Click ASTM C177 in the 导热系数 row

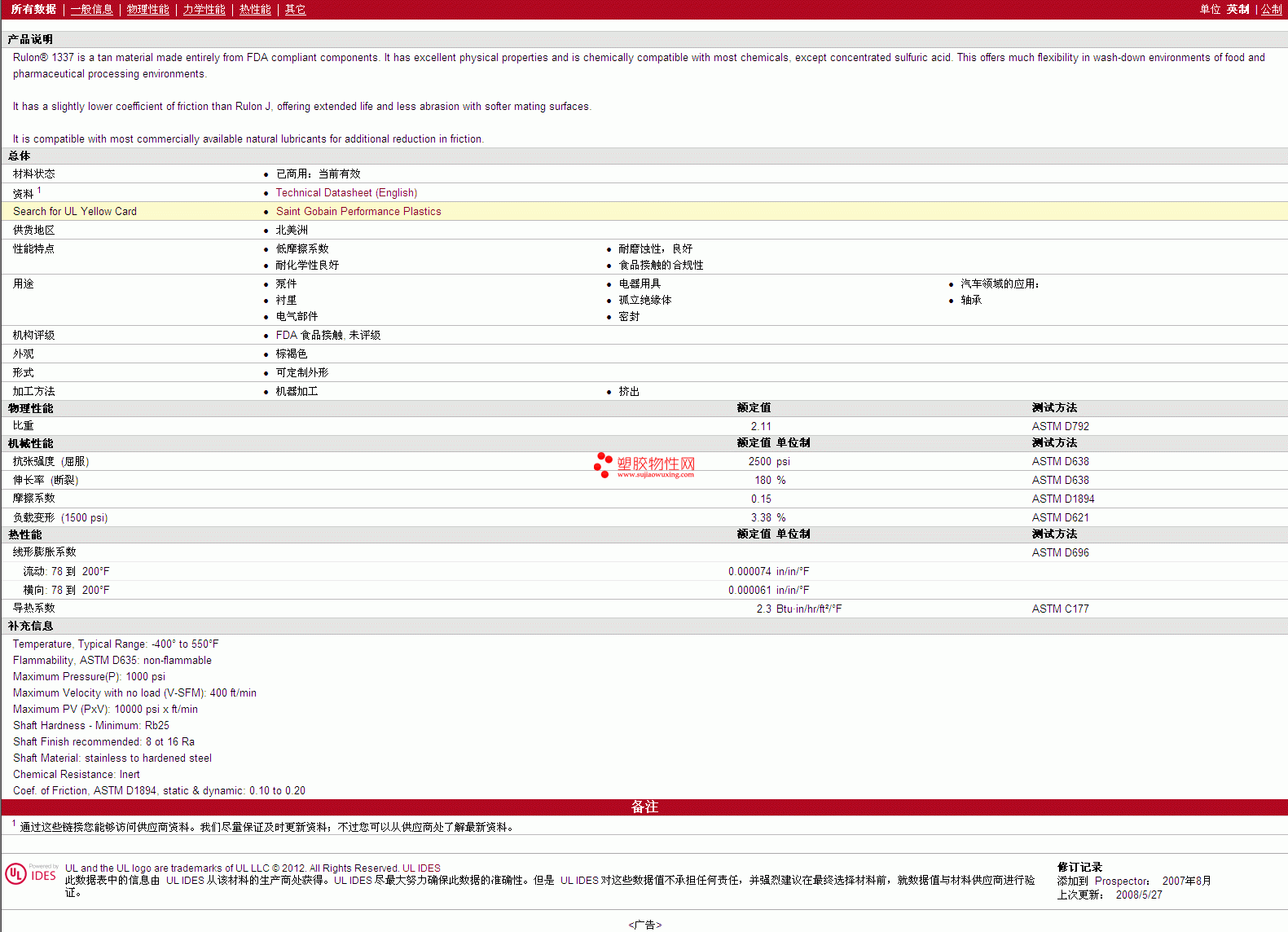1060,609
